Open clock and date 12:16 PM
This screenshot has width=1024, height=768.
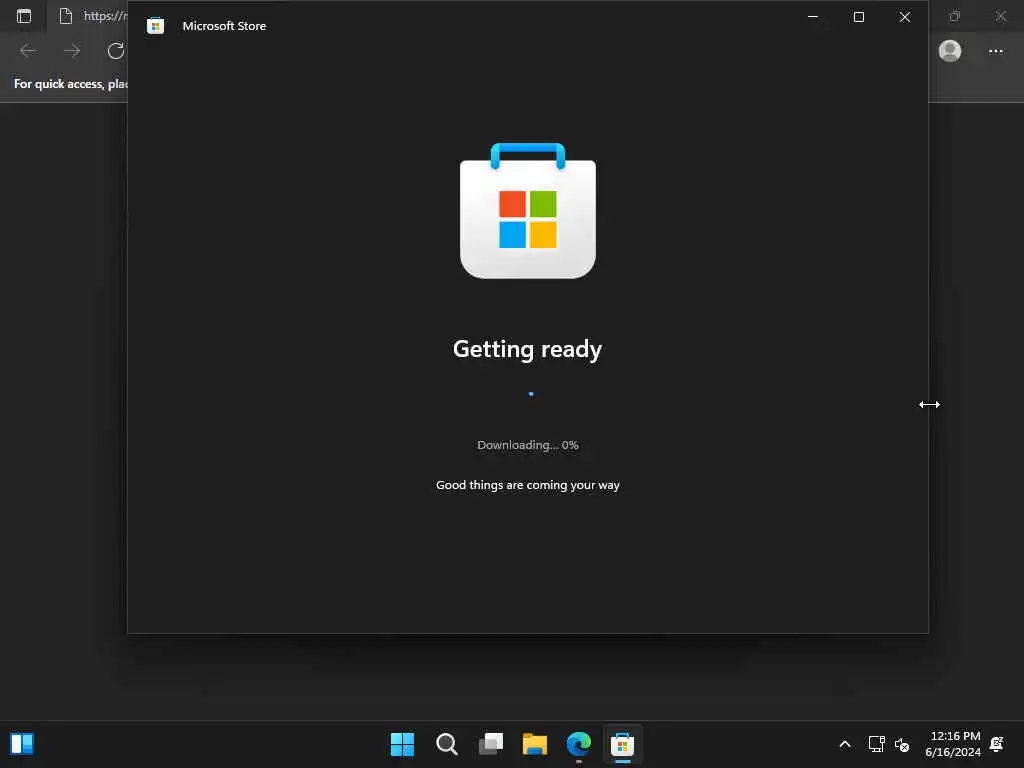pyautogui.click(x=953, y=744)
